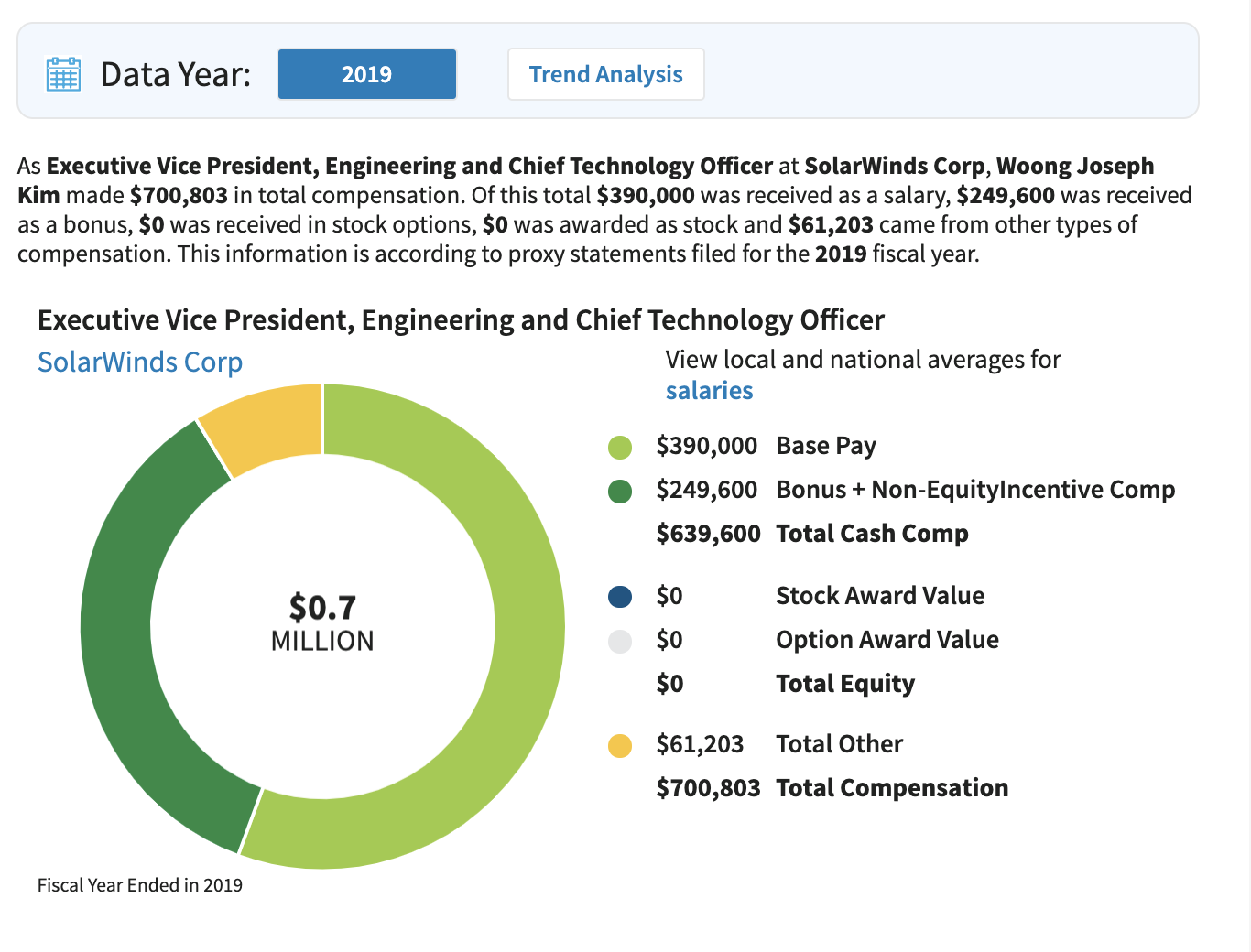The image size is (1251, 952).
Task: Click the Total Cash Comp label
Action: pos(872,534)
